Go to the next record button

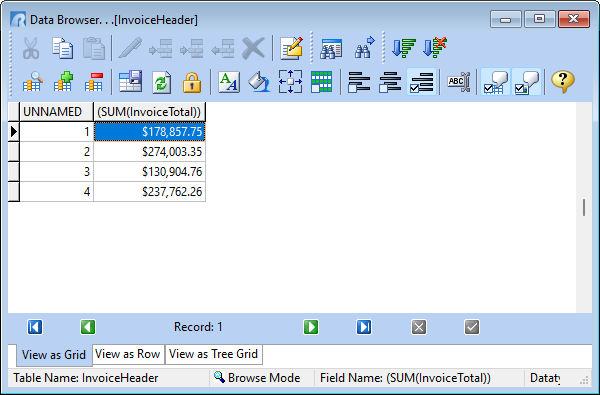pyautogui.click(x=311, y=327)
